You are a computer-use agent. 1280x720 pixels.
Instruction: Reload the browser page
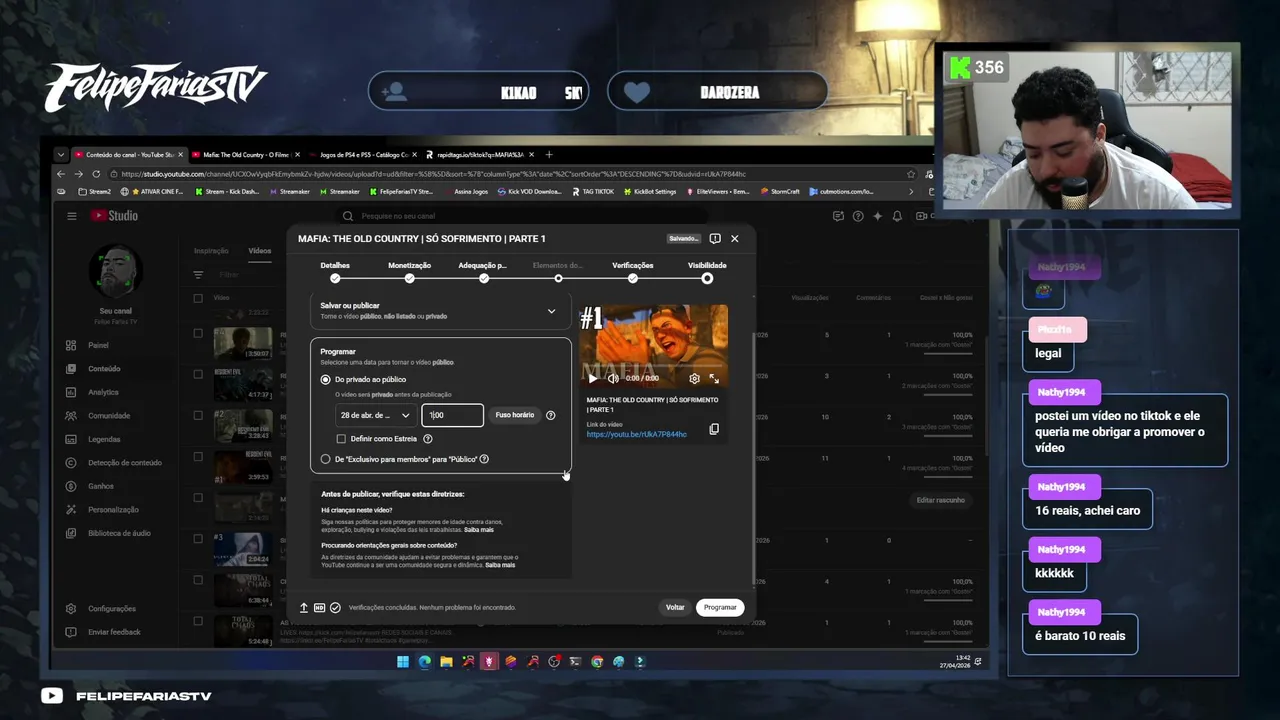96,174
